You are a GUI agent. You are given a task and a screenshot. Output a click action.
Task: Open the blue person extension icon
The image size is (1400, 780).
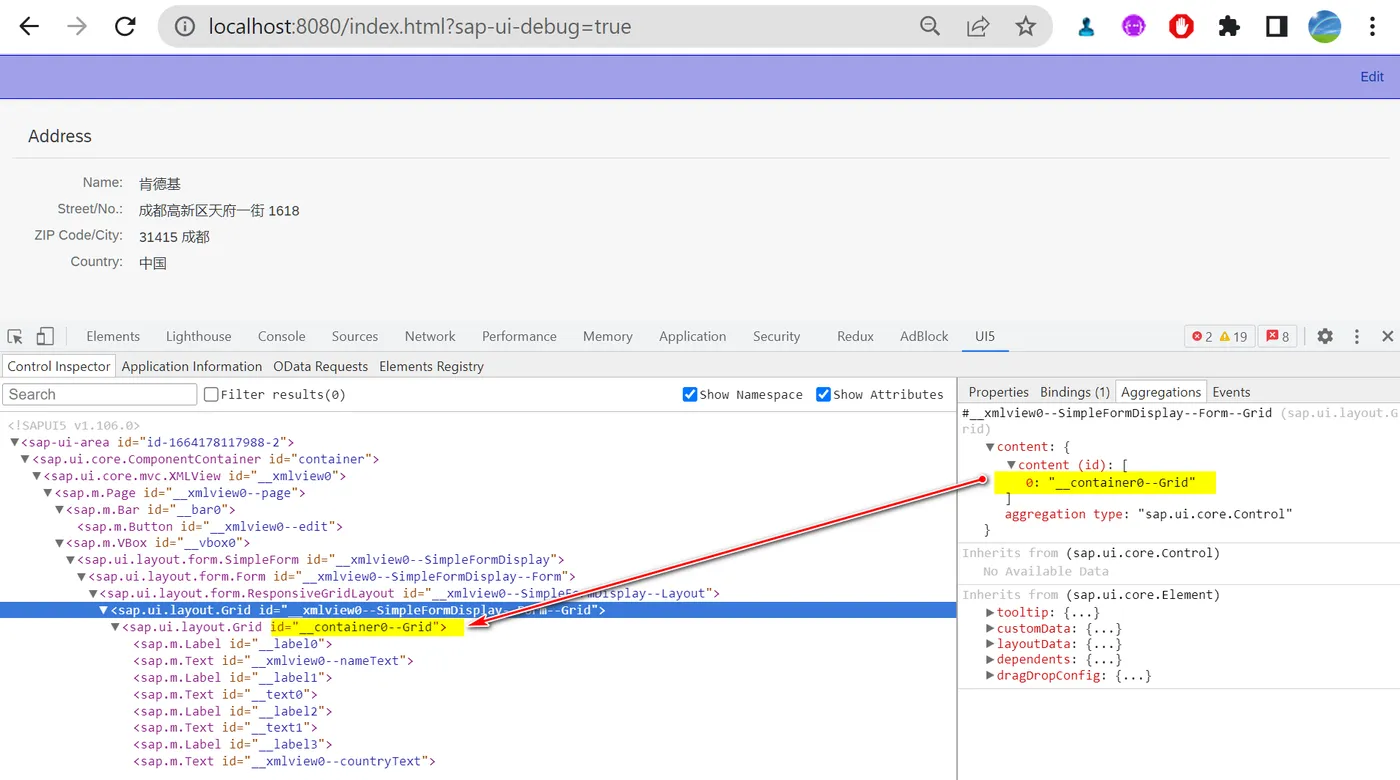[x=1086, y=27]
